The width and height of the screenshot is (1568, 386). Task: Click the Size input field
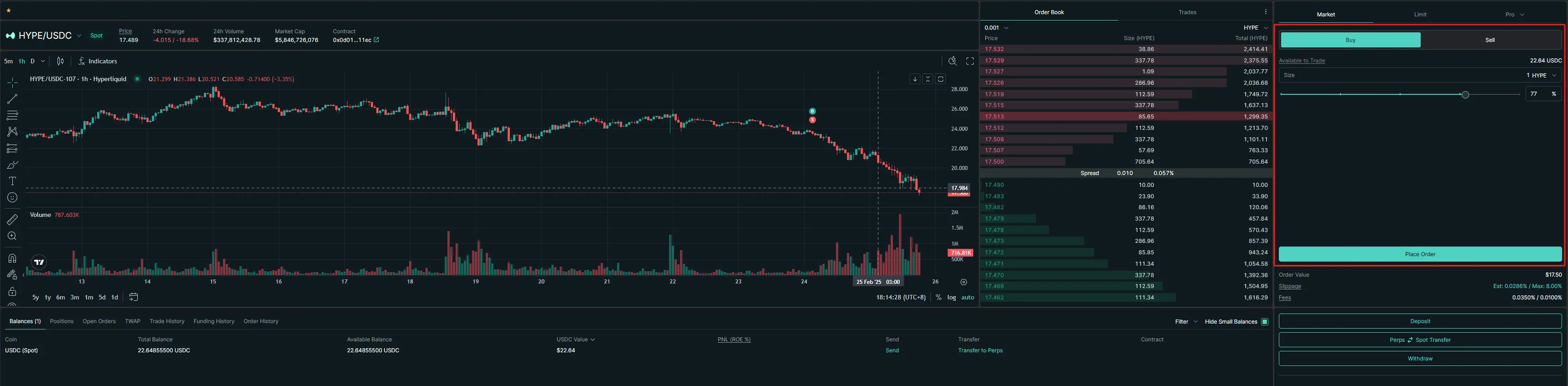[1400, 75]
